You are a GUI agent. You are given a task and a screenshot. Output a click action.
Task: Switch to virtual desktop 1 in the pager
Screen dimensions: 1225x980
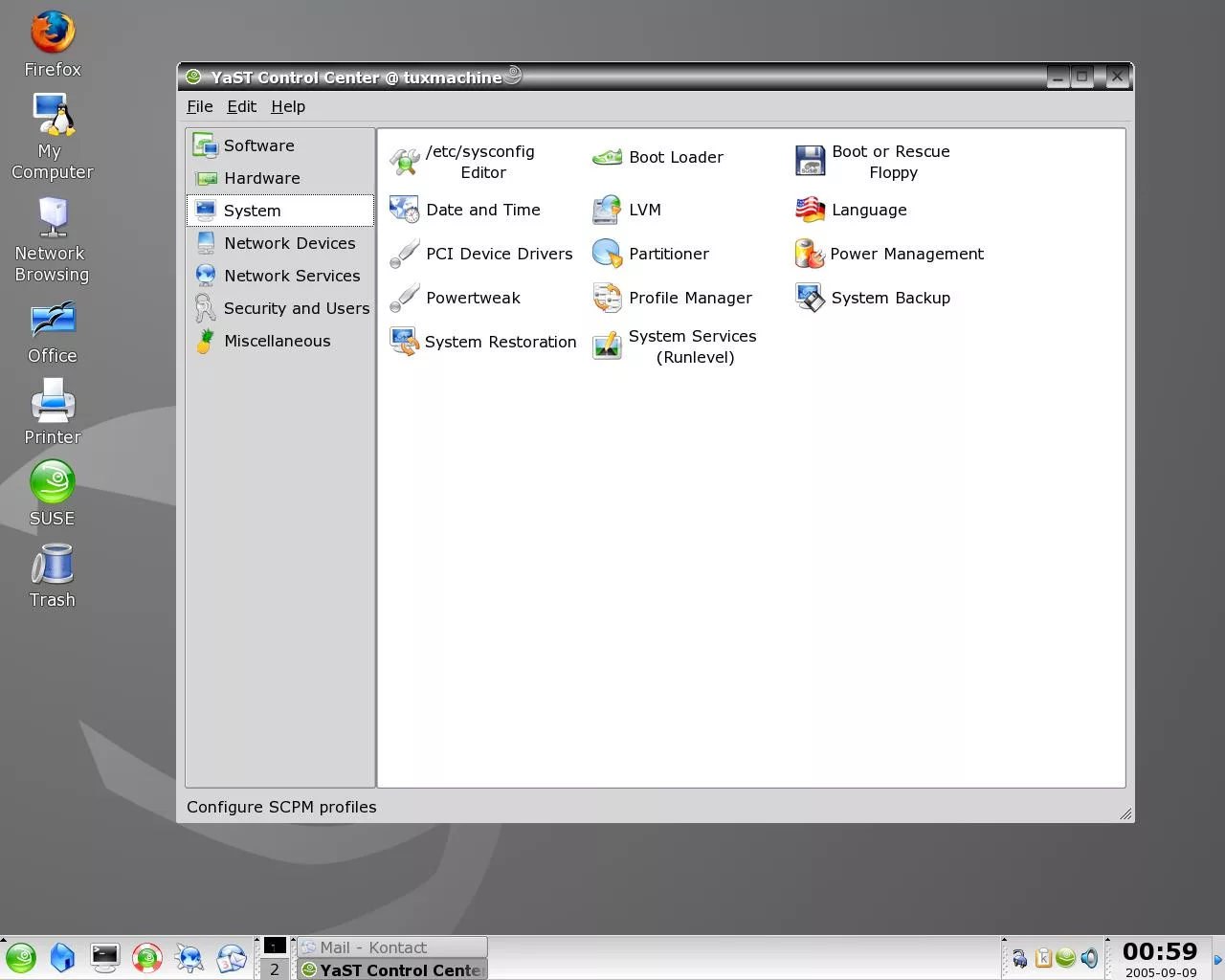[275, 947]
